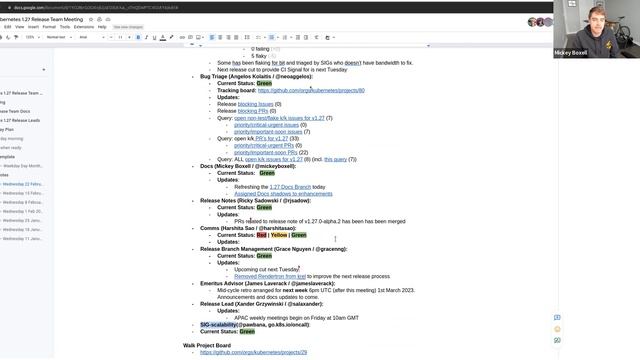
Task: Open the priority/important-soon PRs link
Action: pyautogui.click(x=266, y=152)
